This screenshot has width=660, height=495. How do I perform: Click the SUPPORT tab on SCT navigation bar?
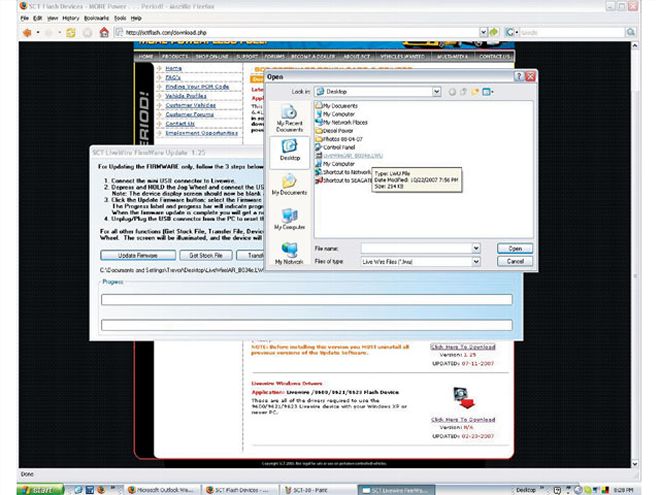point(247,56)
